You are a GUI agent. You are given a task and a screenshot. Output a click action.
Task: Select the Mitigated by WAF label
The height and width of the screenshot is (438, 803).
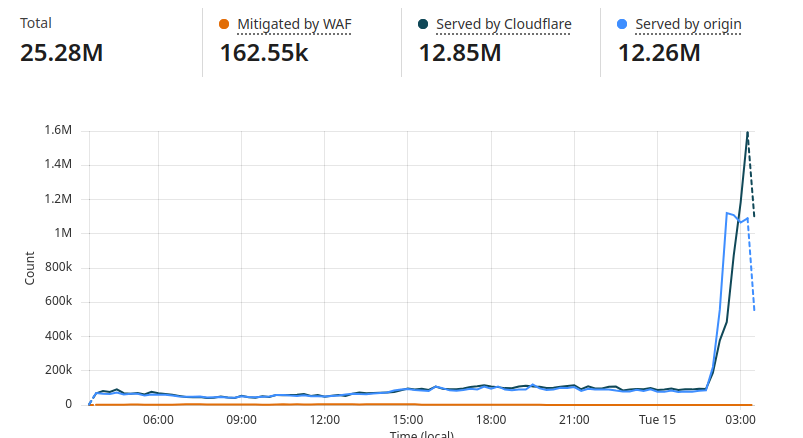[294, 24]
